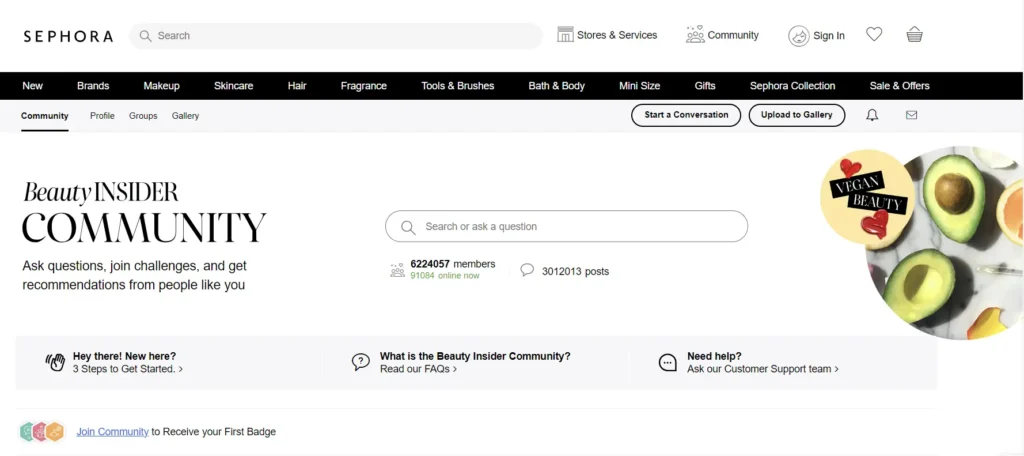Click the waving hand icon
1024x456 pixels.
click(56, 362)
